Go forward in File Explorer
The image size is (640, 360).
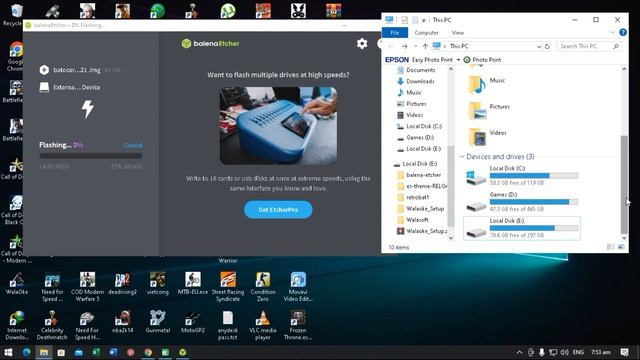click(x=404, y=46)
